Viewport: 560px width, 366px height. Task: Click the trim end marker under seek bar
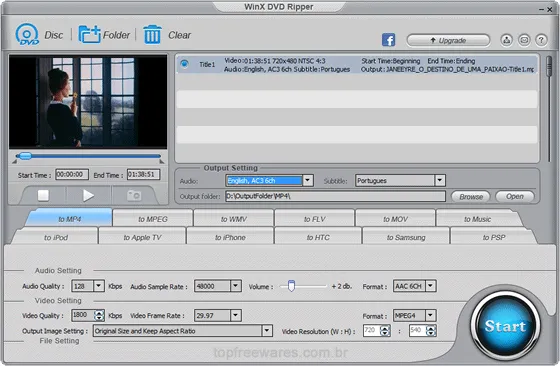point(162,162)
